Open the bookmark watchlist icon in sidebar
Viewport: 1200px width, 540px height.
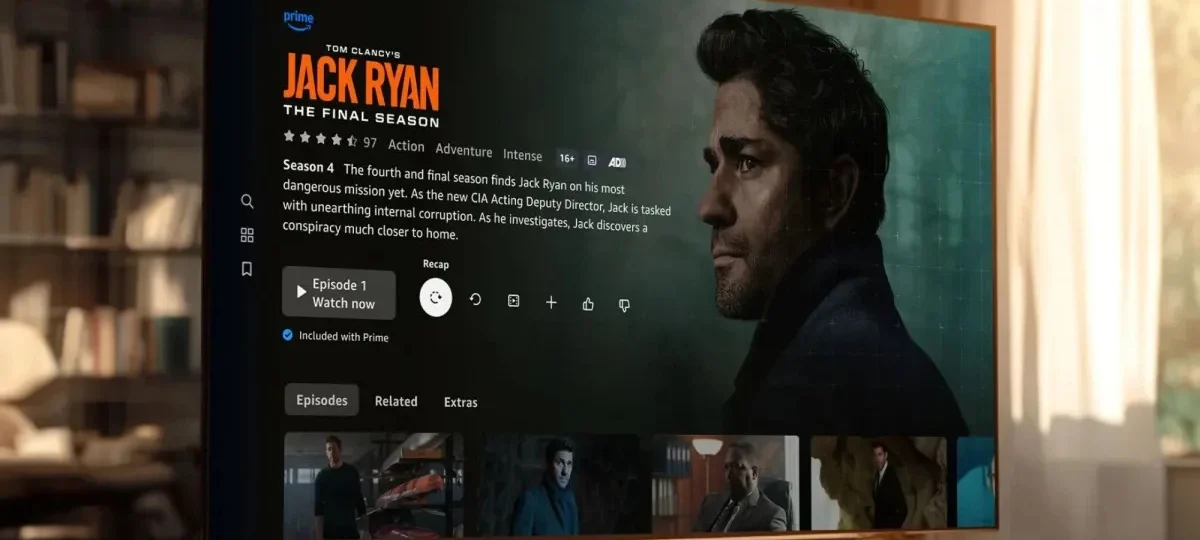(247, 269)
